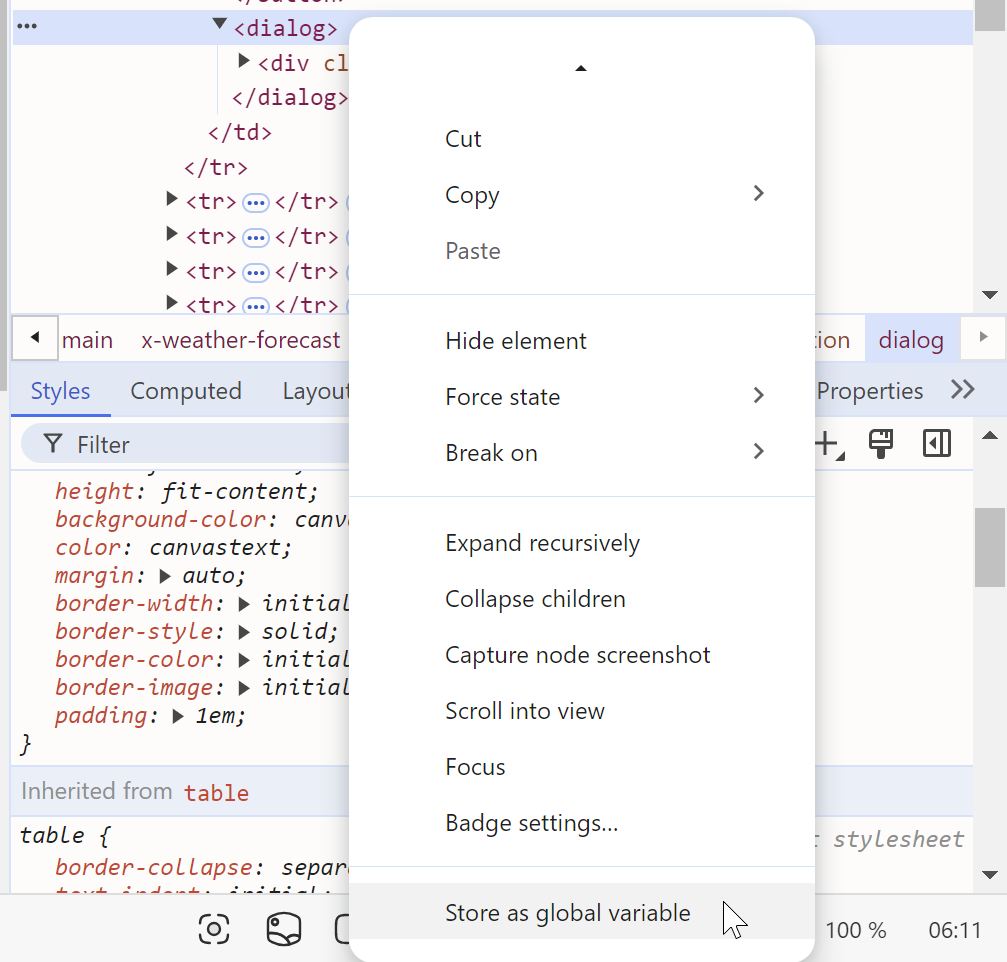Expand the div child of dialog
This screenshot has height=962, width=1007.
click(243, 61)
